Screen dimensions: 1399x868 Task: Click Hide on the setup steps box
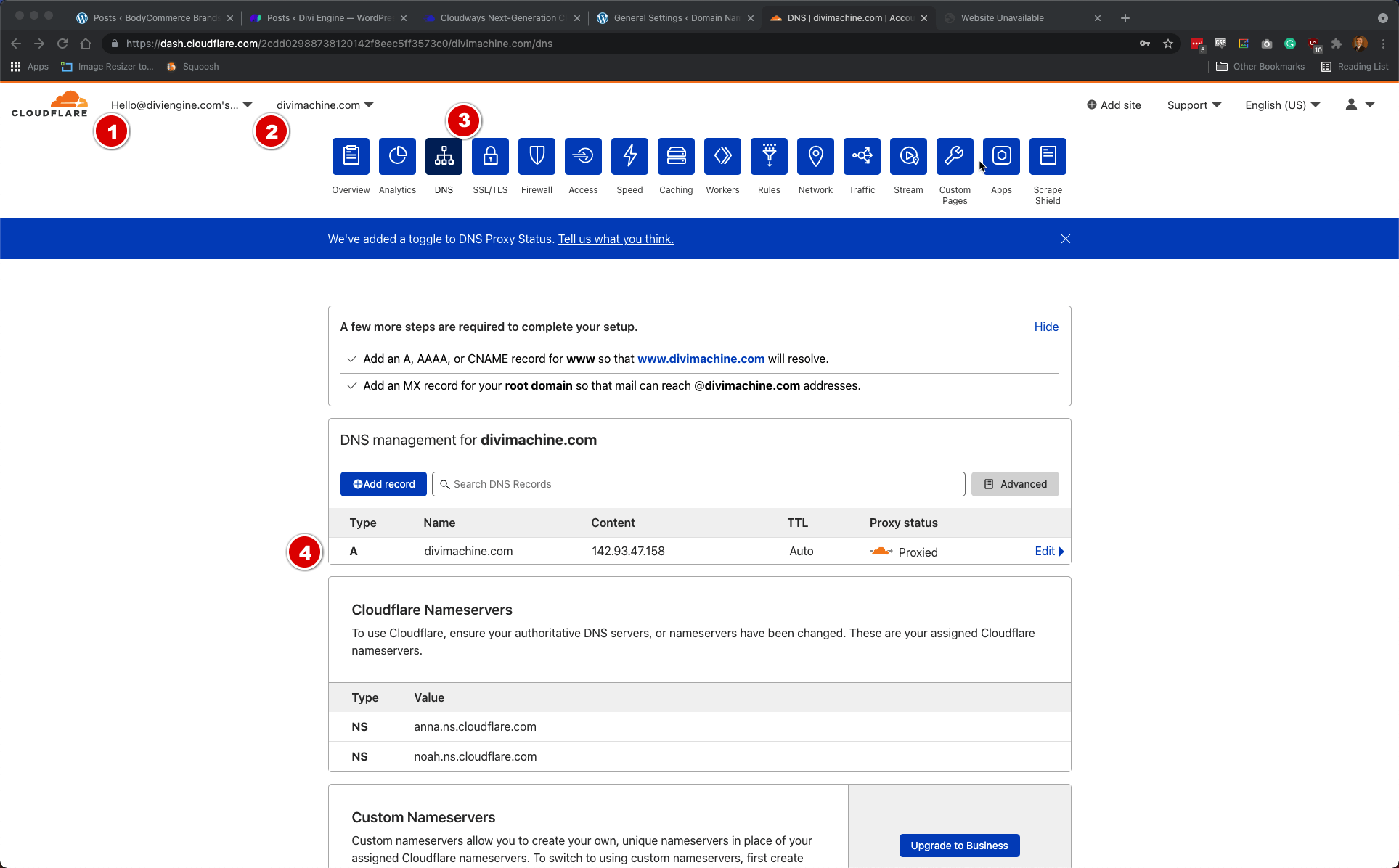click(1046, 327)
